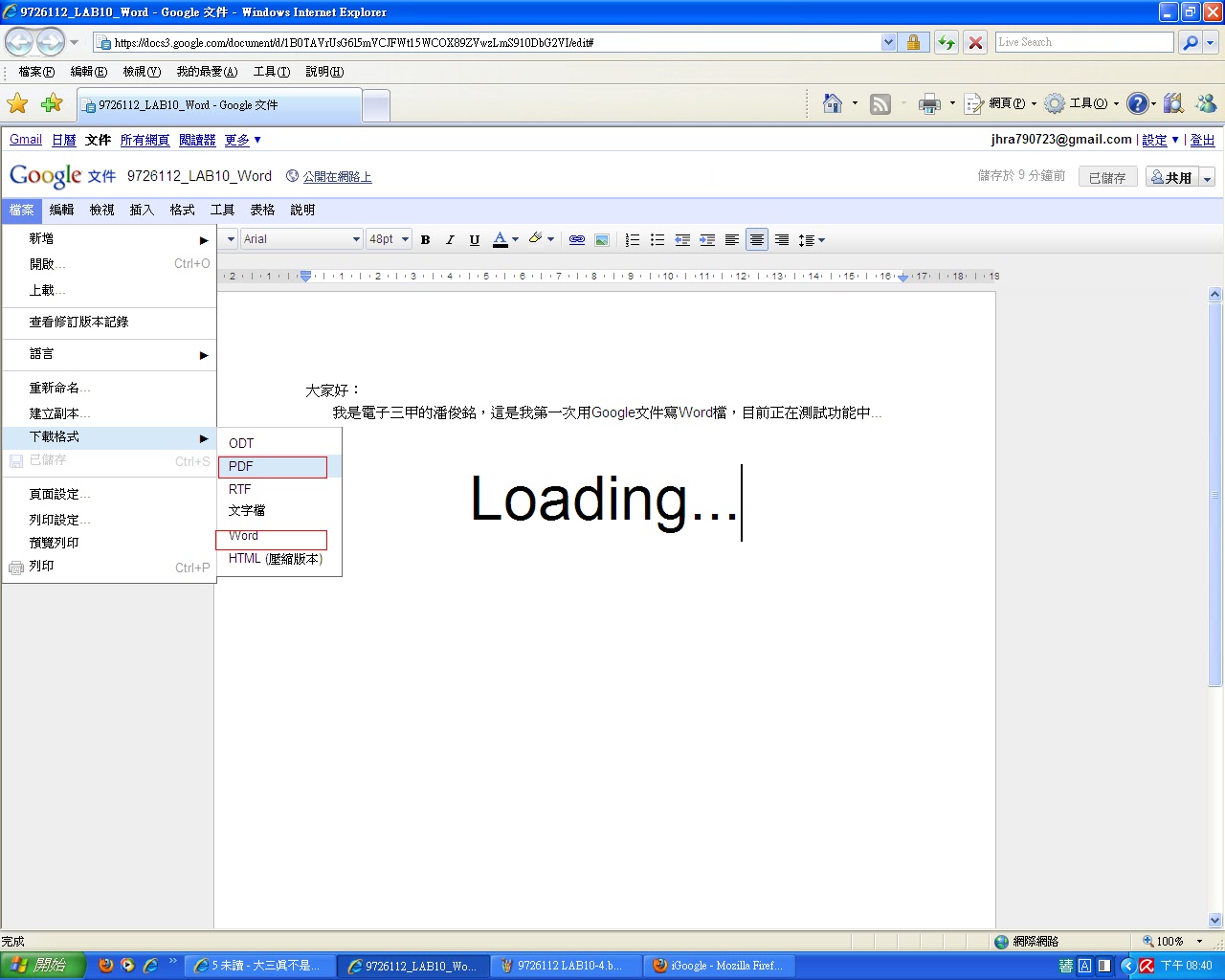Viewport: 1225px width, 980px height.
Task: Click the 已儲存 button
Action: (x=1107, y=177)
